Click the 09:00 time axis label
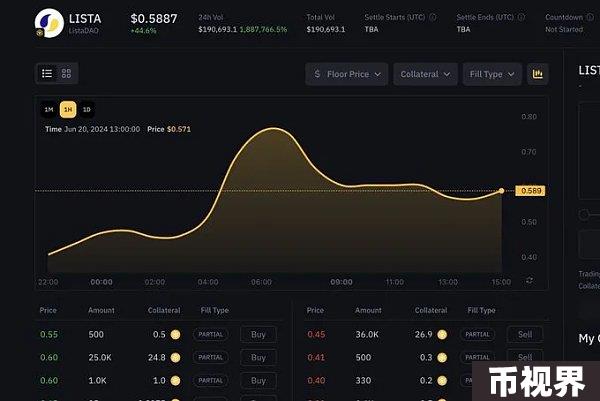600x401 pixels. [341, 282]
